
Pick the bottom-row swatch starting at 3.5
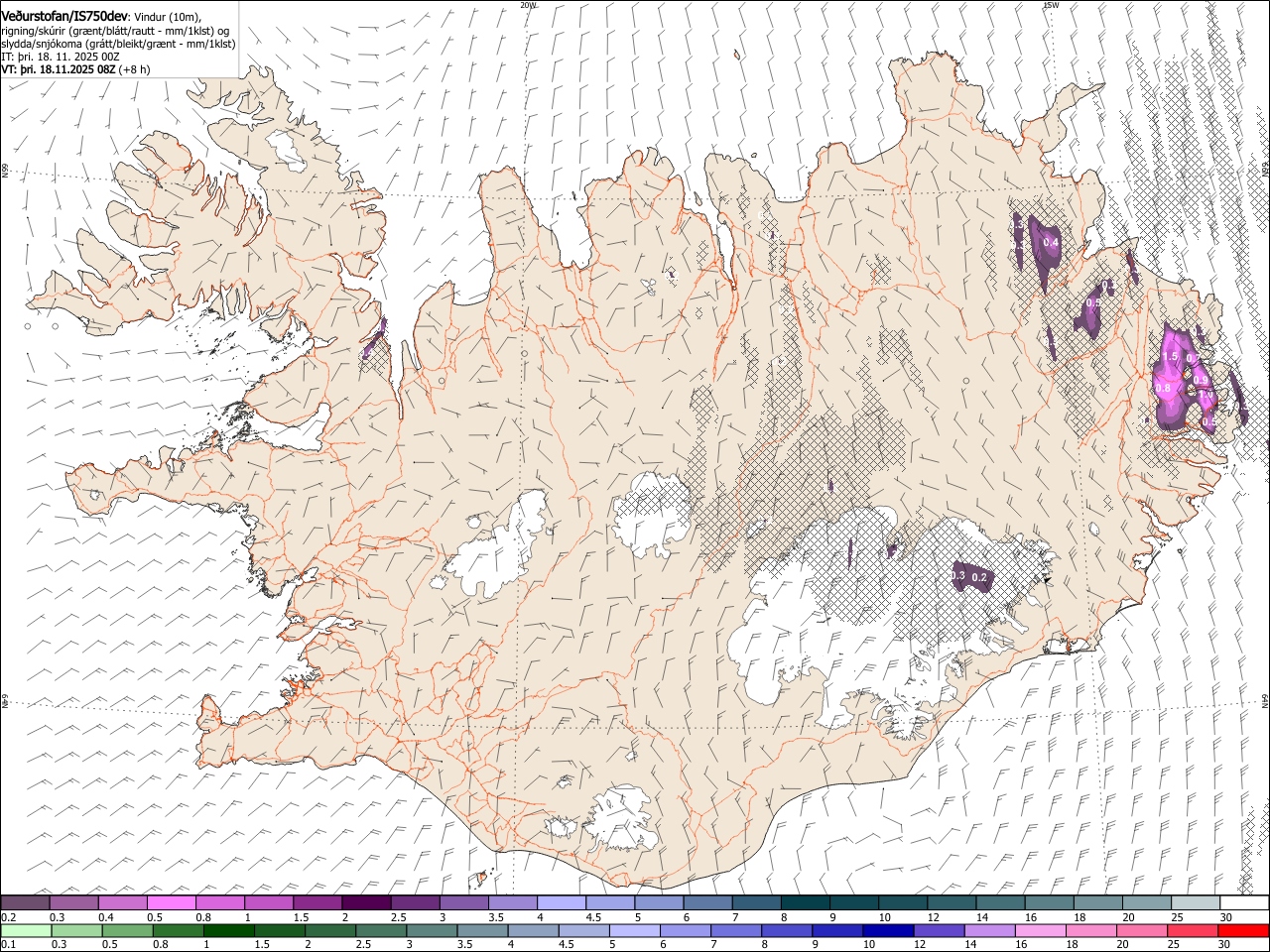click(x=482, y=930)
